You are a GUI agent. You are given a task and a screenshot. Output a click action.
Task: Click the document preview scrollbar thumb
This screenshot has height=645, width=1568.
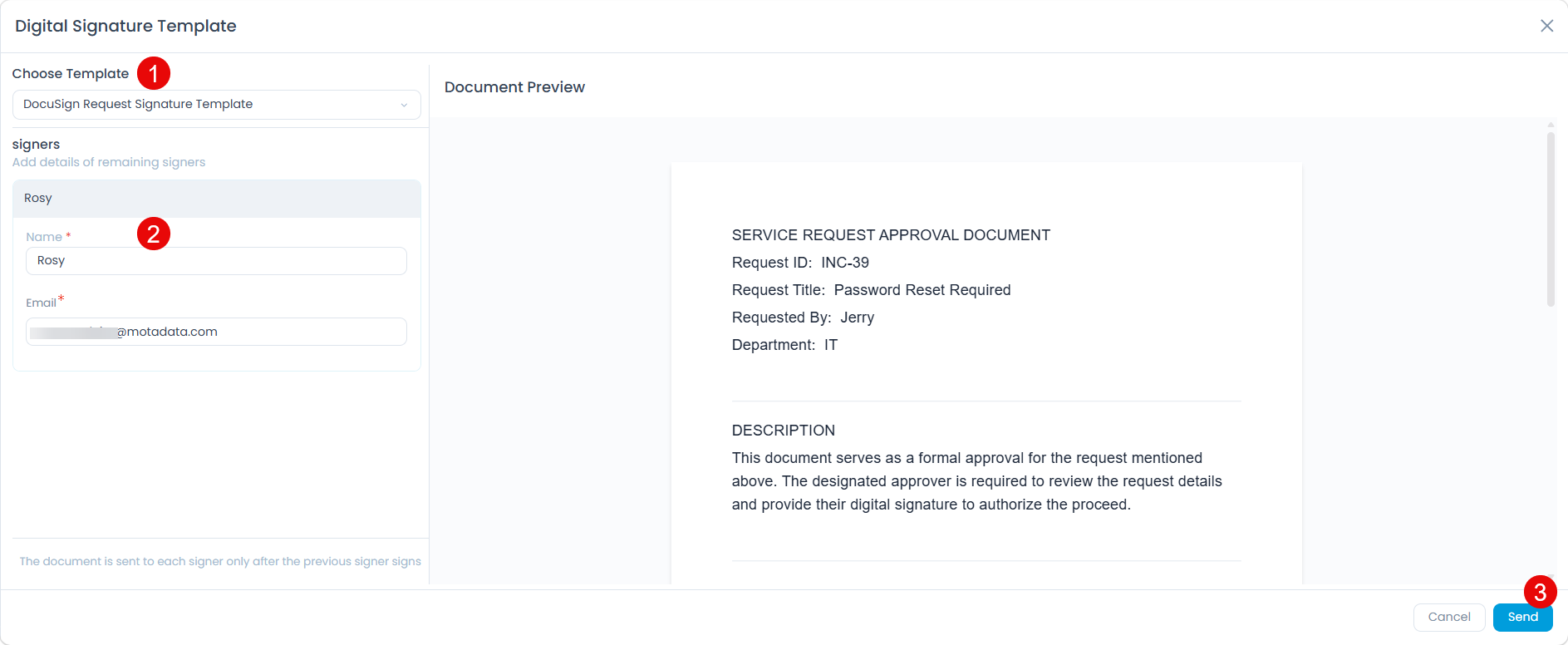coord(1551,219)
